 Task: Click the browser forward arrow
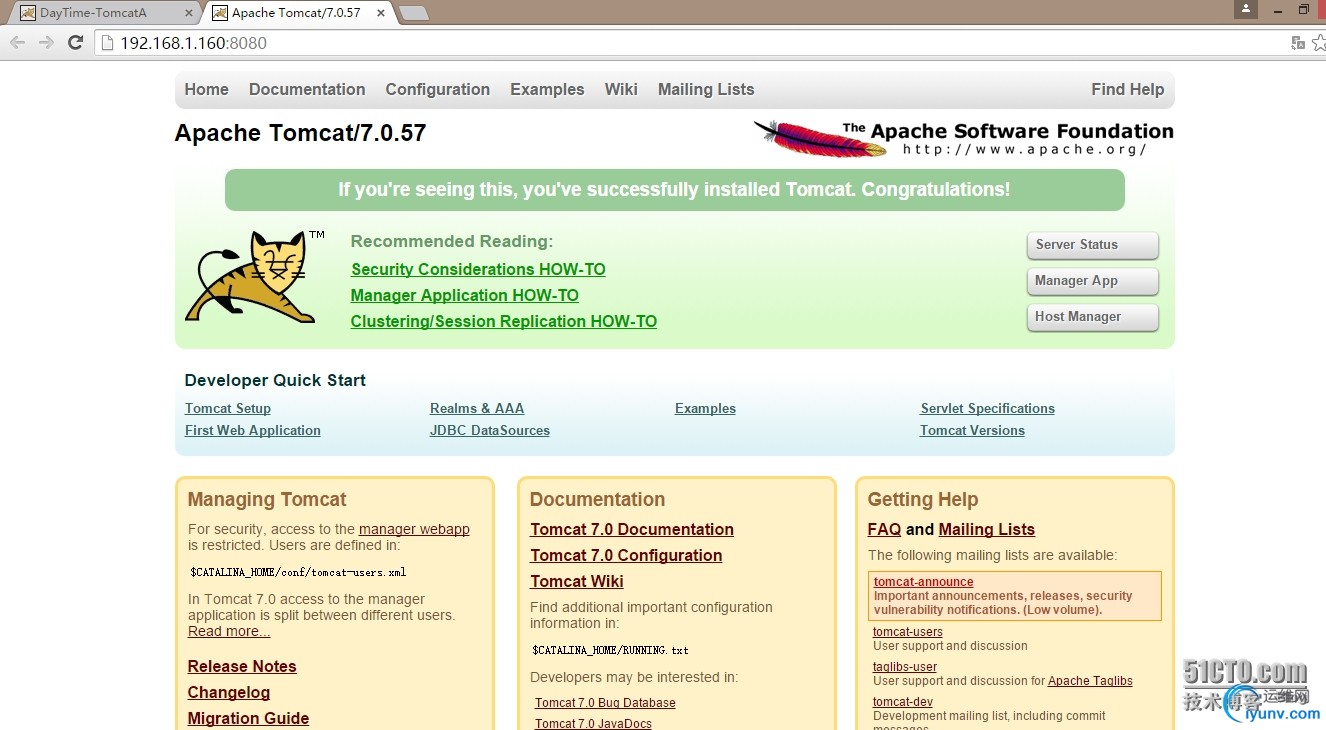click(46, 42)
